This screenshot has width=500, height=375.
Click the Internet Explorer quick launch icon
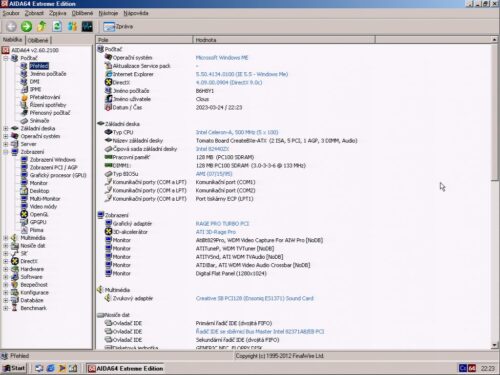pyautogui.click(x=51, y=368)
